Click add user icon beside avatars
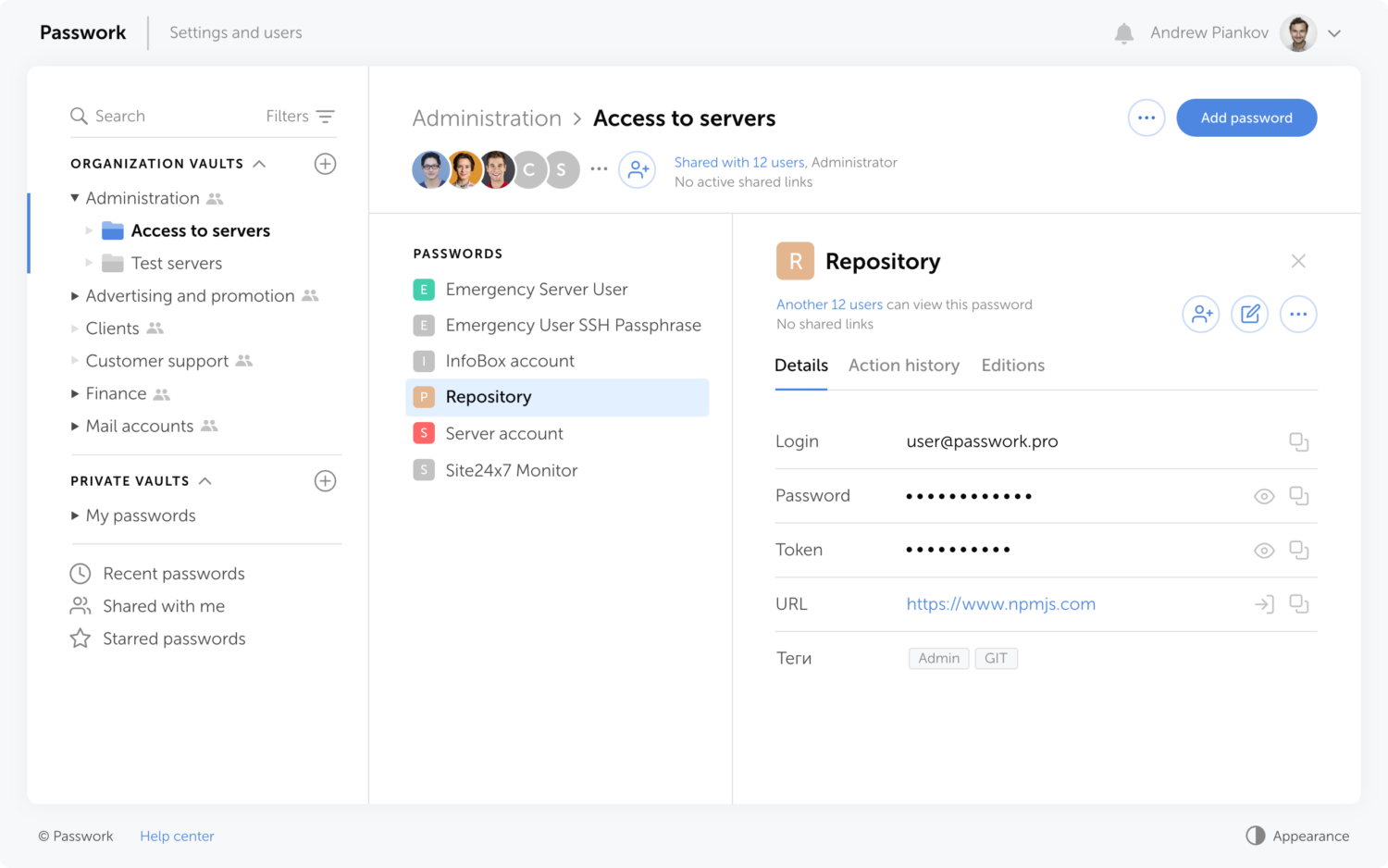This screenshot has height=868, width=1388. [x=637, y=170]
